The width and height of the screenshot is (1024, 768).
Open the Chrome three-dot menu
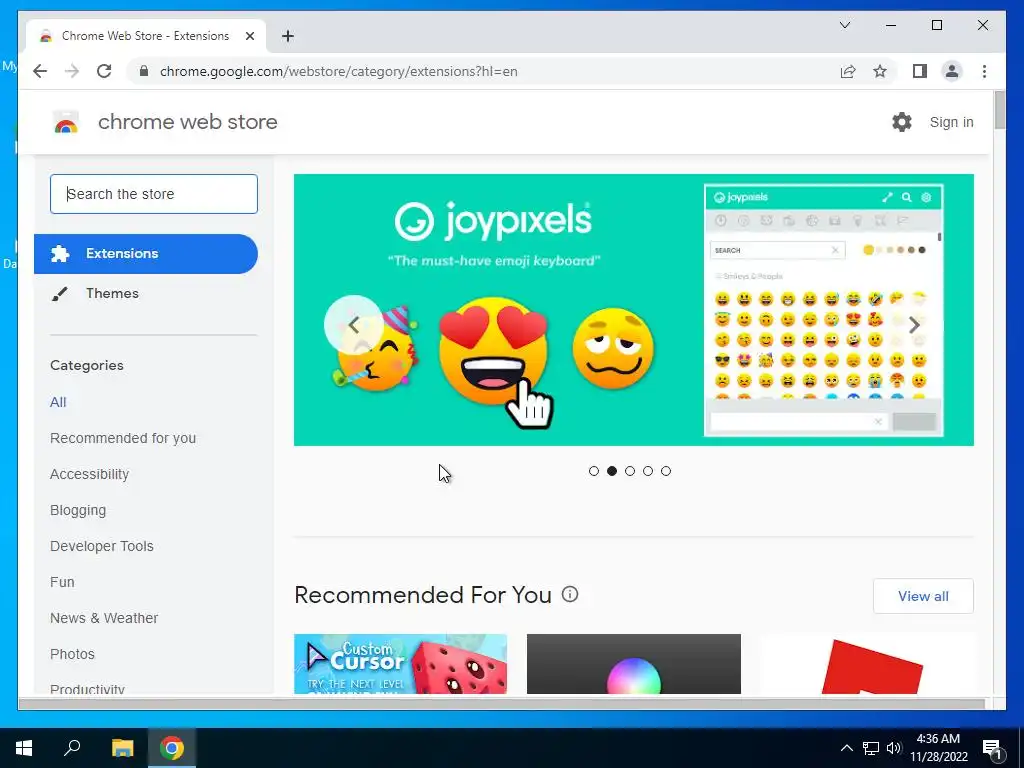click(x=984, y=71)
